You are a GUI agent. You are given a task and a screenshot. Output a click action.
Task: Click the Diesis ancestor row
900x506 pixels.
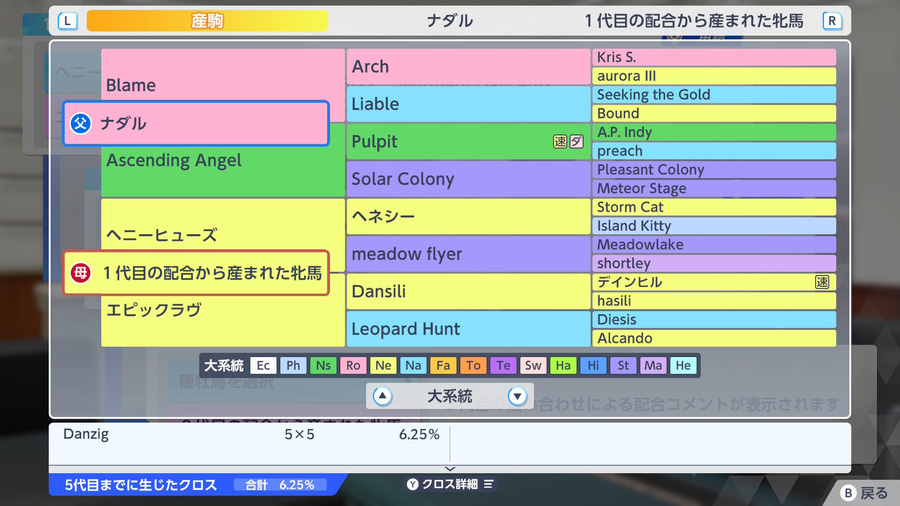(713, 320)
